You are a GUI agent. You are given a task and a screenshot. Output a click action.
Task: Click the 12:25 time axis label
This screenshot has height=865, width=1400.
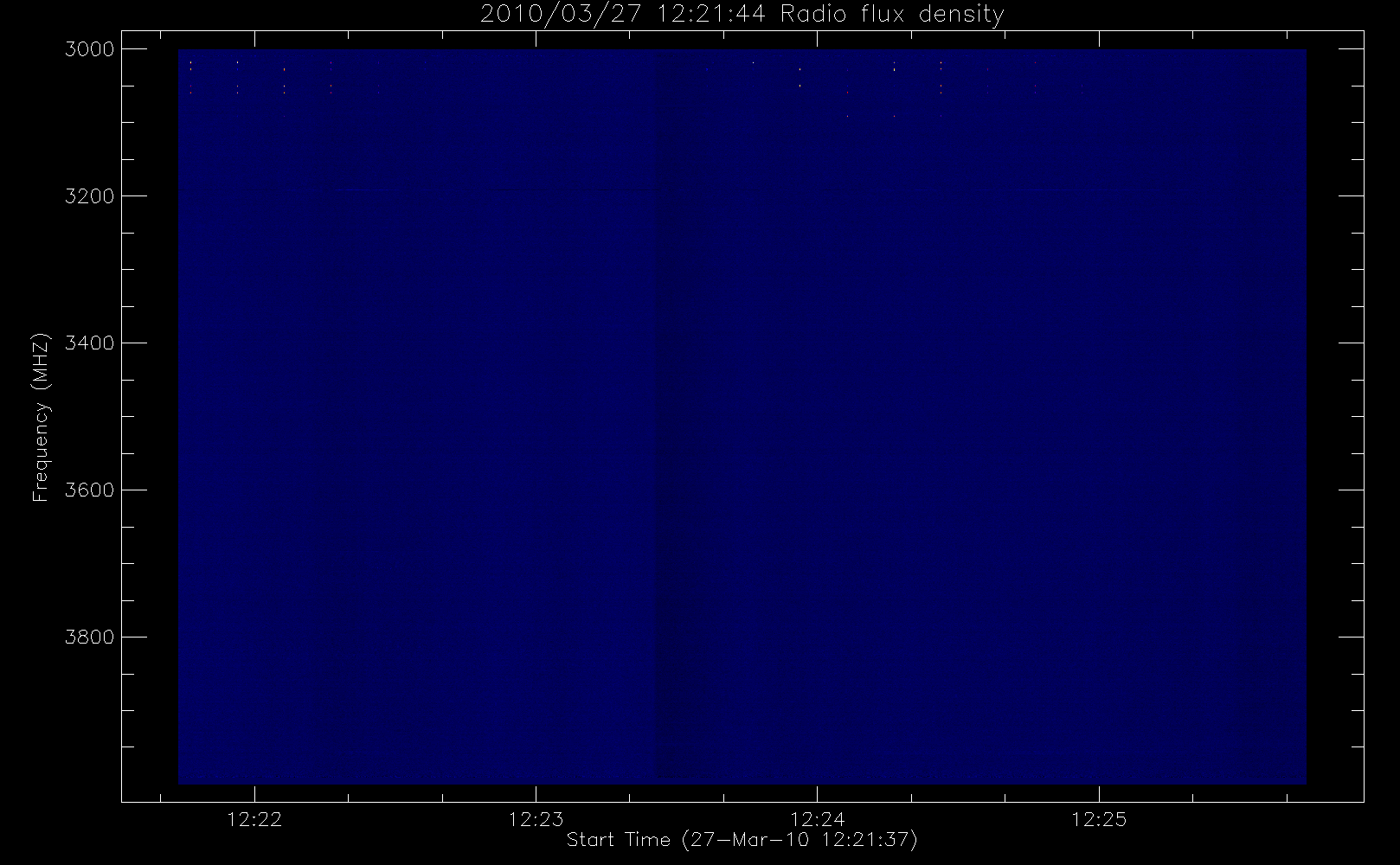[1099, 819]
